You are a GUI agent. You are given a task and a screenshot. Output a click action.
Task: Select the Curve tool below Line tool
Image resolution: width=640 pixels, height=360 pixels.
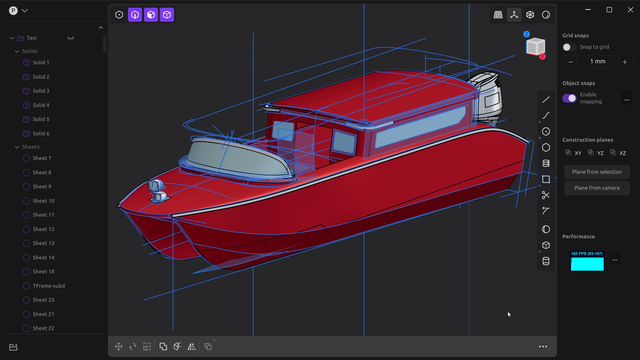546,116
